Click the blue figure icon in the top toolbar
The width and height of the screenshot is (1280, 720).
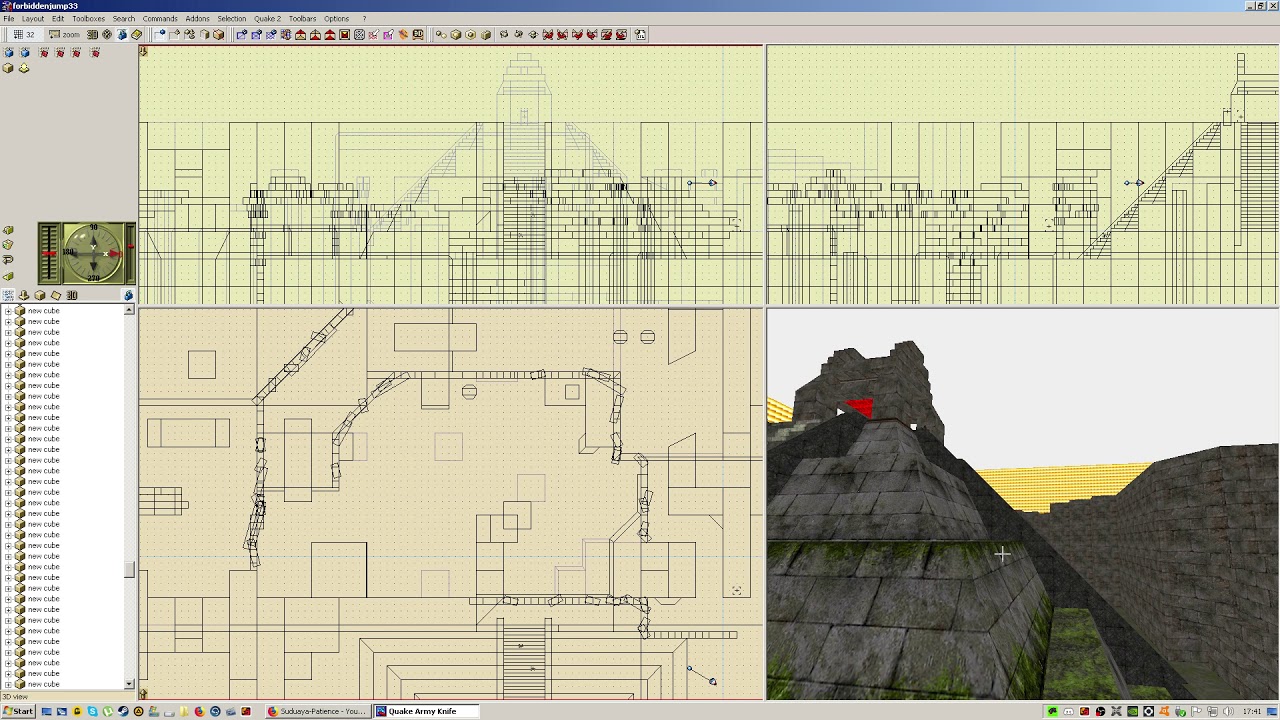(x=122, y=34)
